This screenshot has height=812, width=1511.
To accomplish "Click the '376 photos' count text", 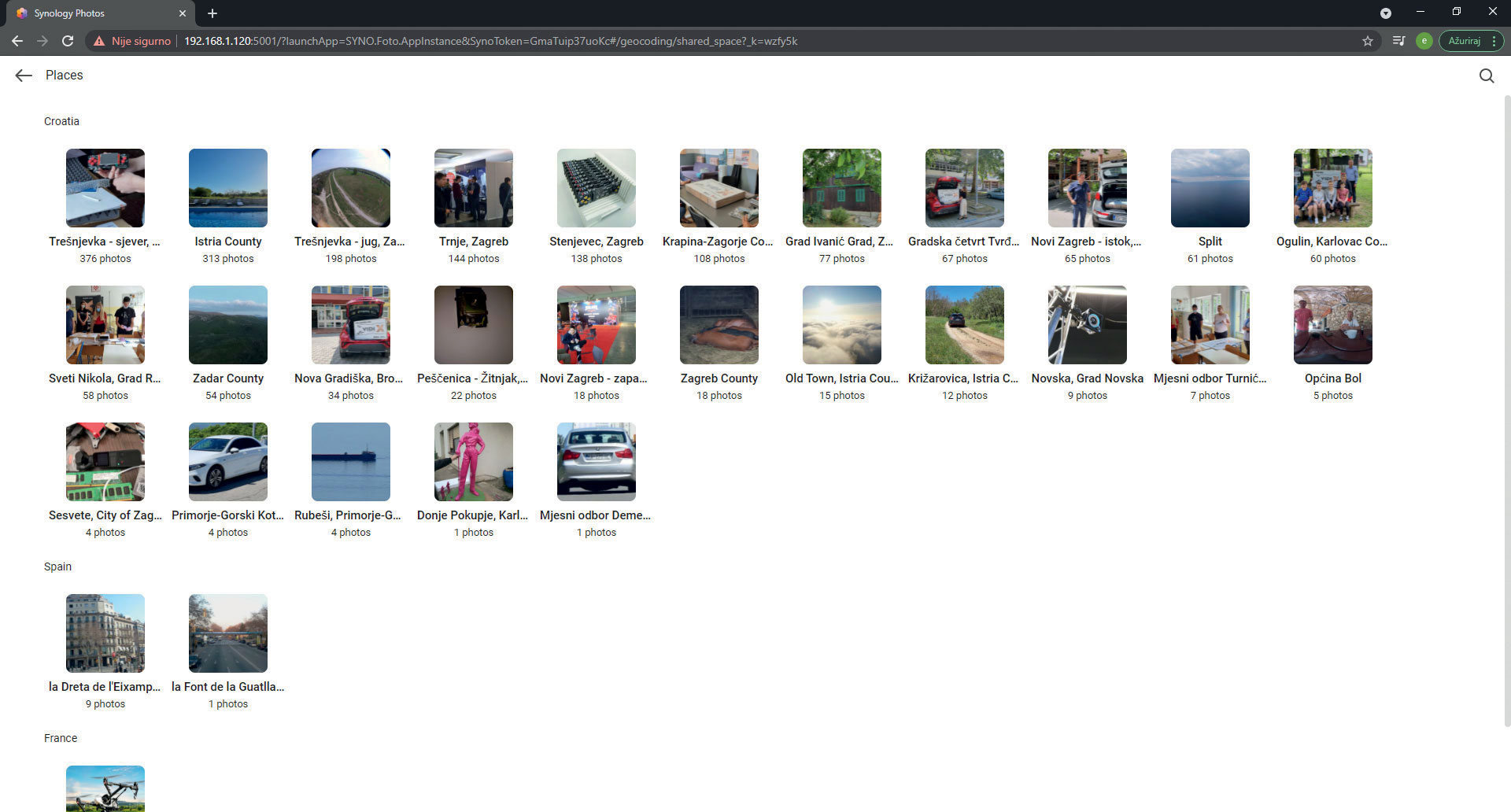I will tap(105, 259).
